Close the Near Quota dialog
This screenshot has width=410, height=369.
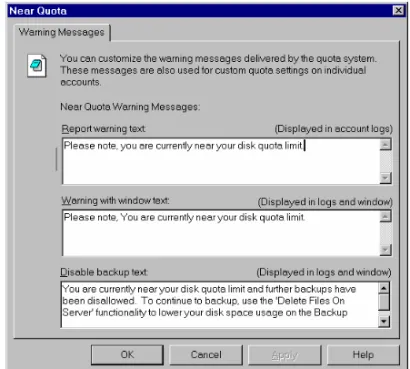(398, 11)
